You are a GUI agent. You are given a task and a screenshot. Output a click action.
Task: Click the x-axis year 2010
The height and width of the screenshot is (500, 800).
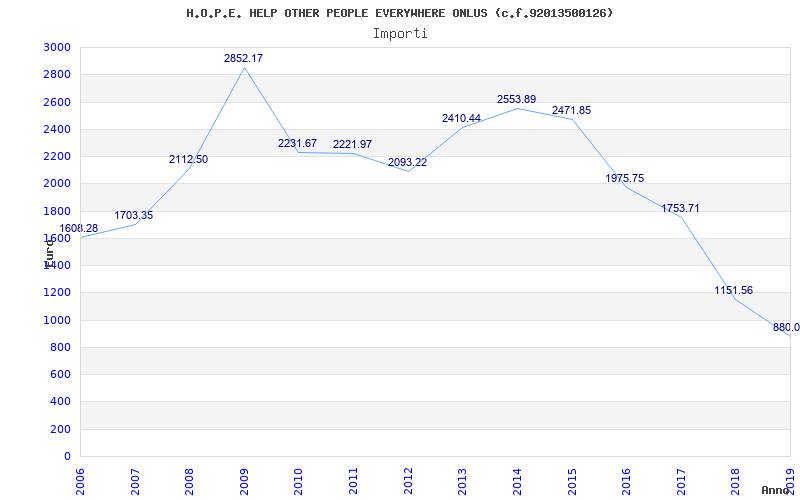point(298,480)
